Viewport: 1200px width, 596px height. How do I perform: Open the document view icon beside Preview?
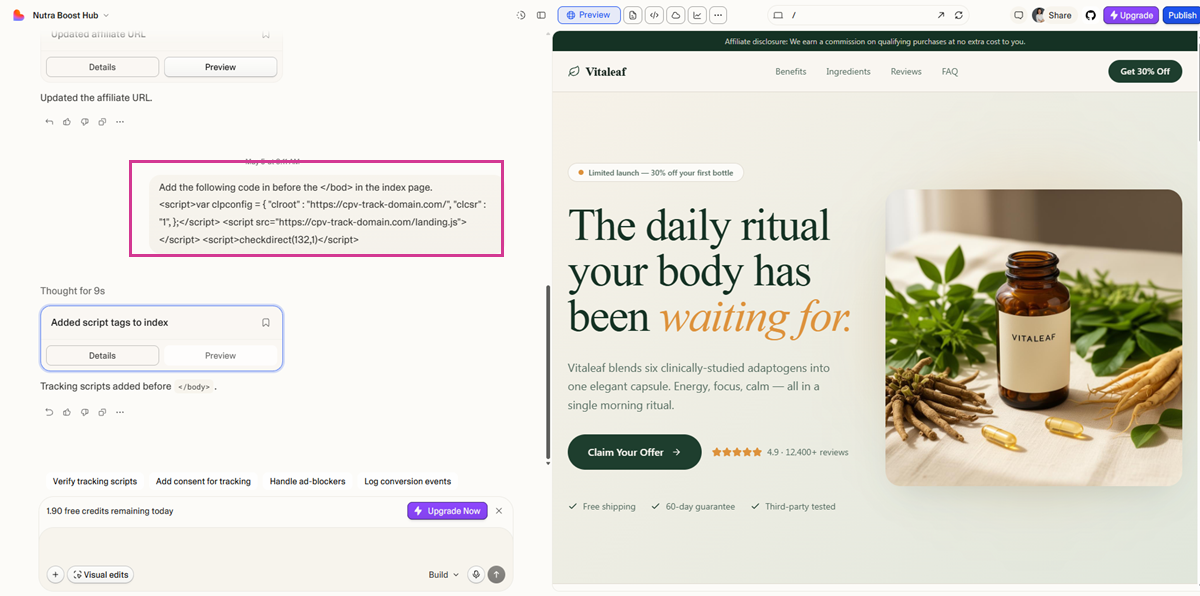633,15
